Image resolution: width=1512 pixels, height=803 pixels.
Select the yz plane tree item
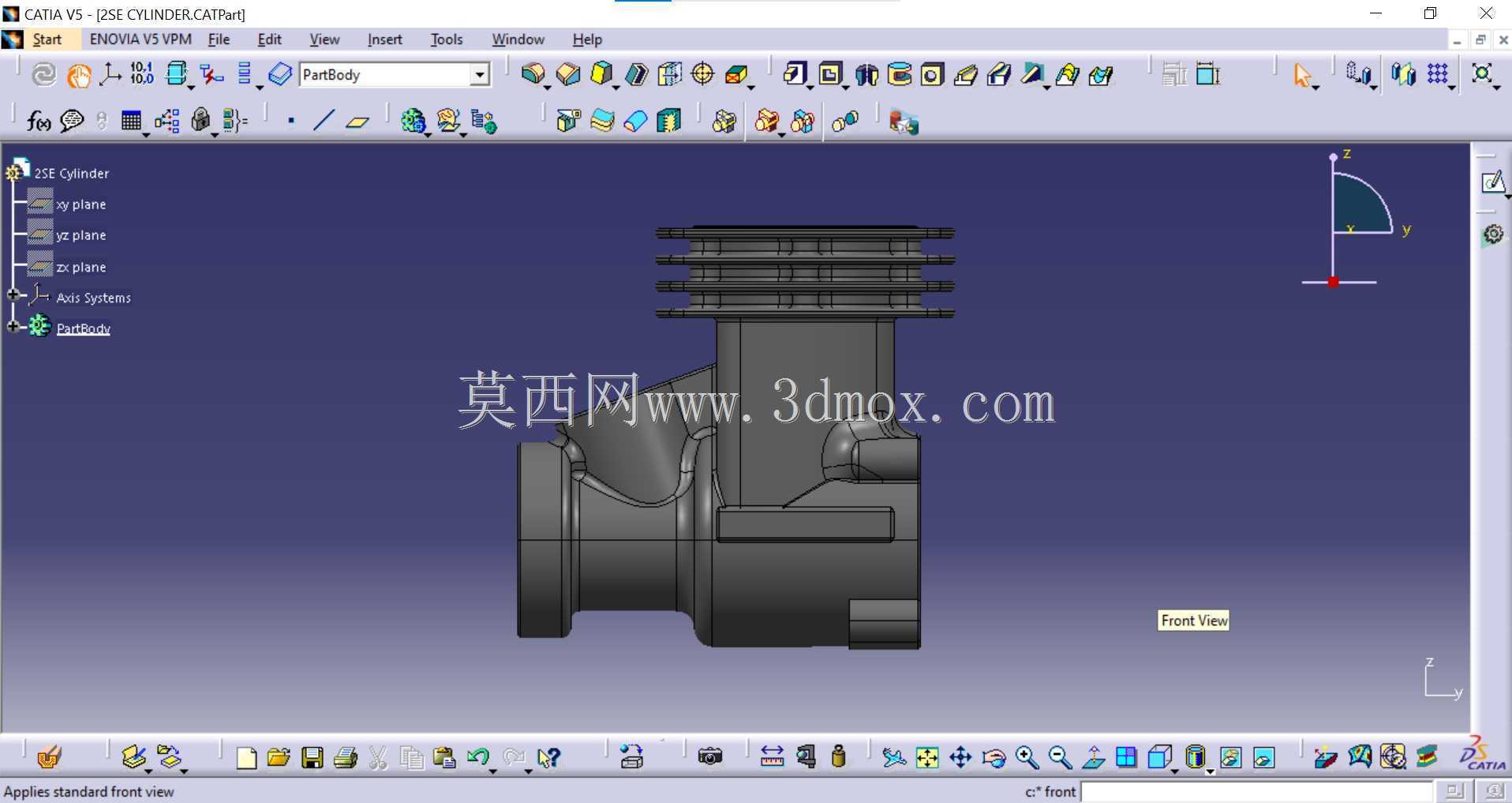[x=80, y=235]
